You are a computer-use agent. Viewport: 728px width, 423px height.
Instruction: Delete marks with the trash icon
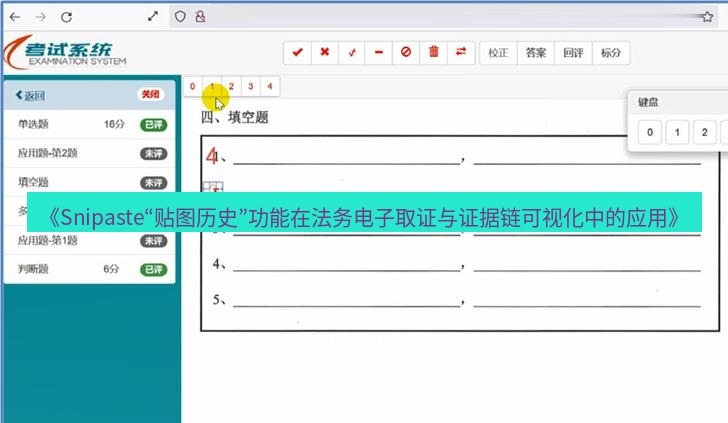click(x=434, y=52)
